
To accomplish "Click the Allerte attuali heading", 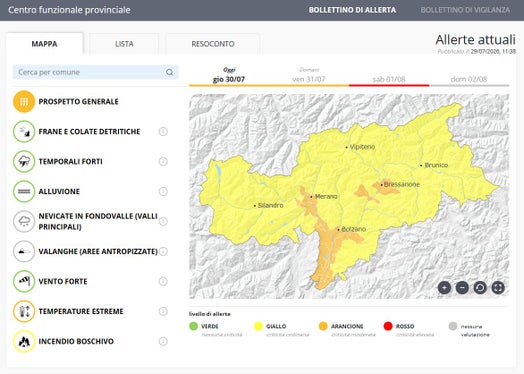I will (476, 40).
